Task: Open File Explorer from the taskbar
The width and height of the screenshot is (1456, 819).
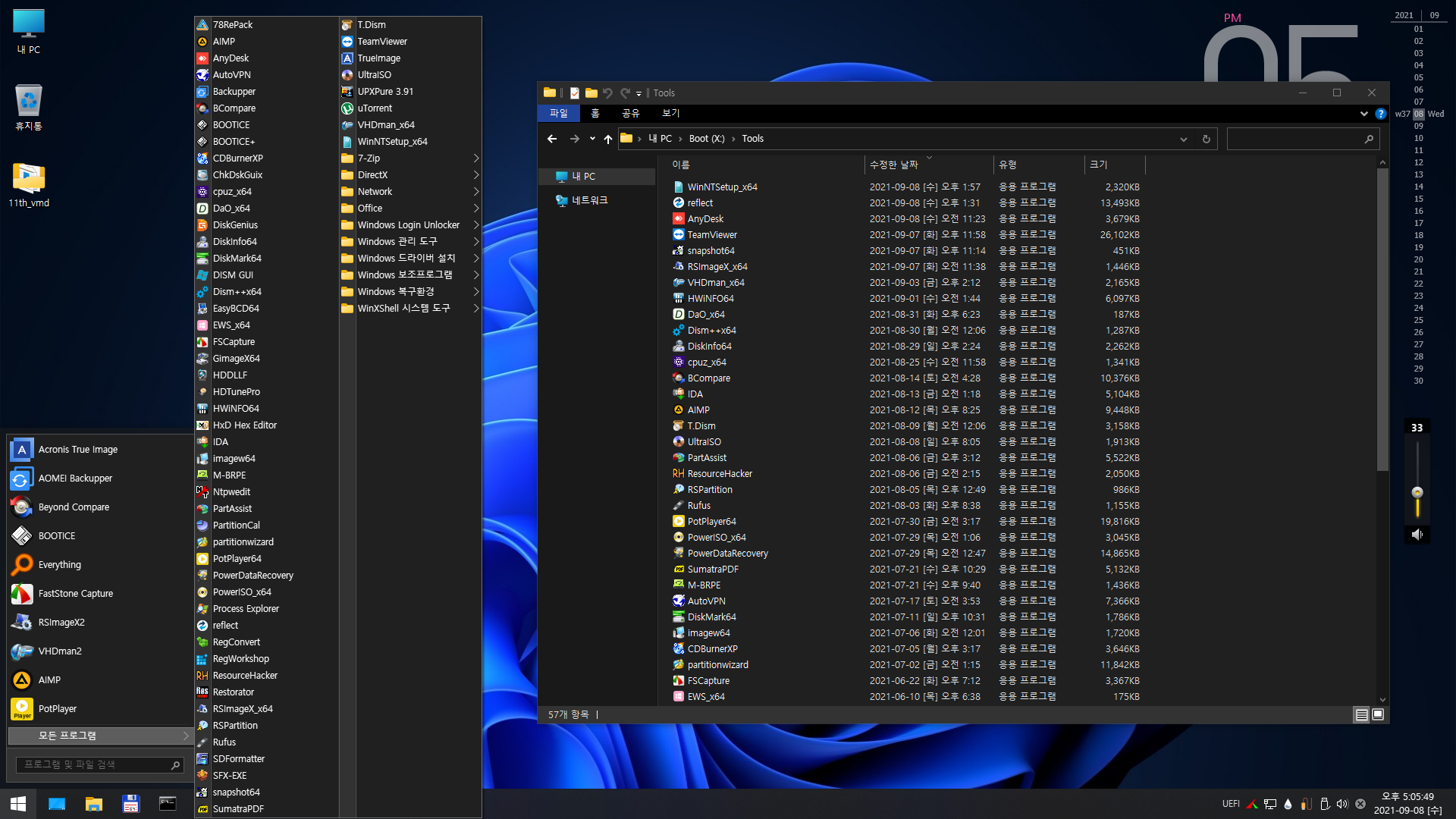Action: (94, 804)
